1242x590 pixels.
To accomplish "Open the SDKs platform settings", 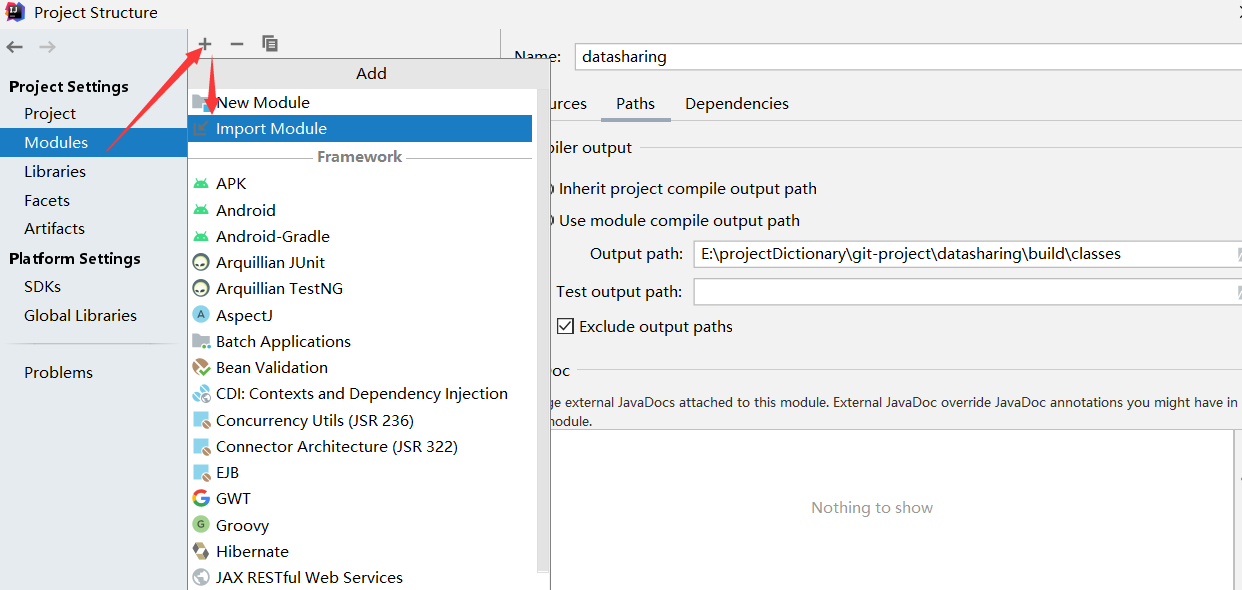I will [x=43, y=287].
